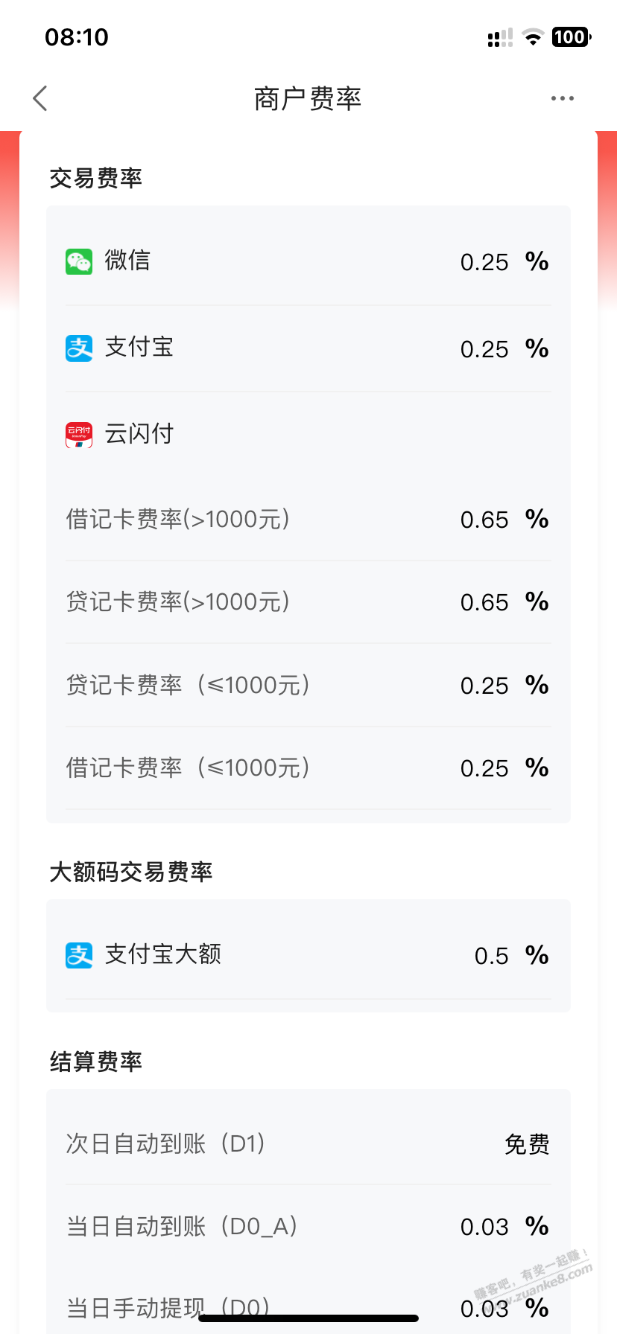Select 借记卡费率(>1000元) row
The image size is (617, 1334).
click(308, 519)
